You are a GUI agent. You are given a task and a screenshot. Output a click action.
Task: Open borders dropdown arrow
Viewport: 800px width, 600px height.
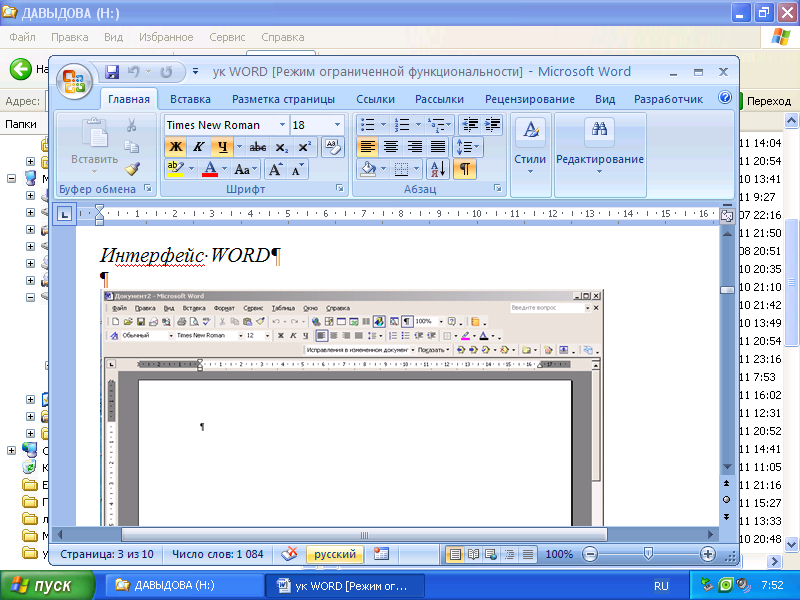416,169
